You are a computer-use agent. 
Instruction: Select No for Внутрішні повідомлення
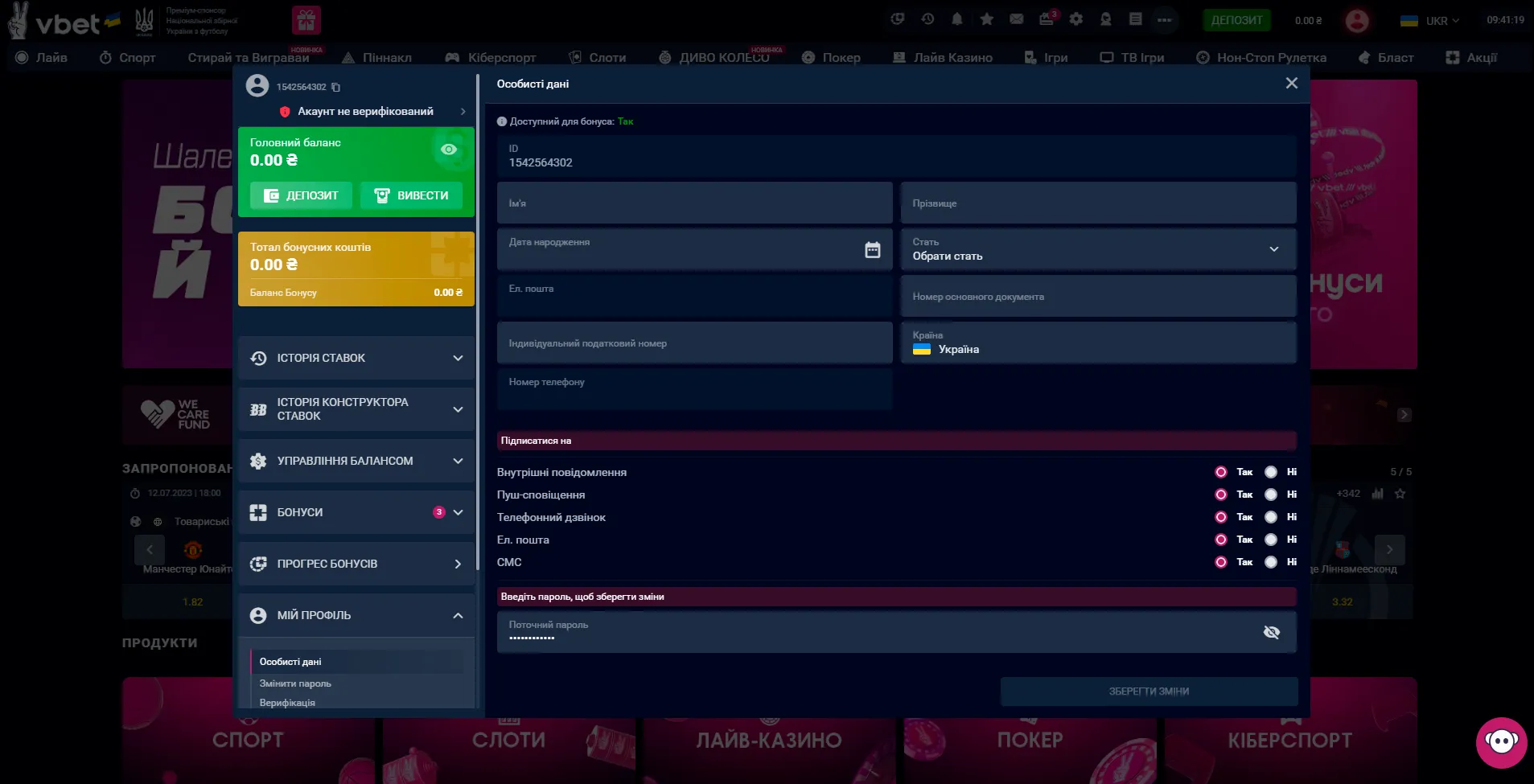[1271, 472]
